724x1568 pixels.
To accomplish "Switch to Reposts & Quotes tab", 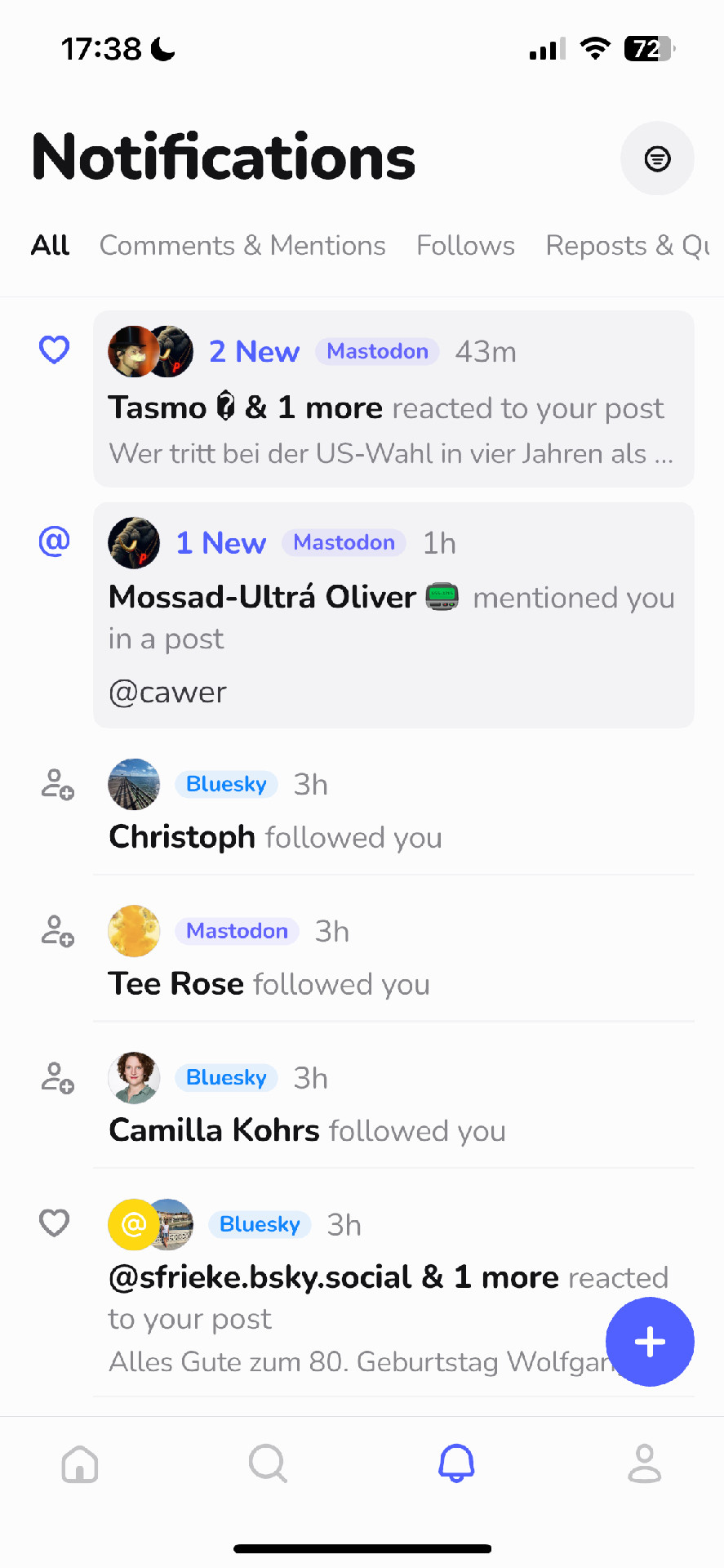I will [x=628, y=245].
